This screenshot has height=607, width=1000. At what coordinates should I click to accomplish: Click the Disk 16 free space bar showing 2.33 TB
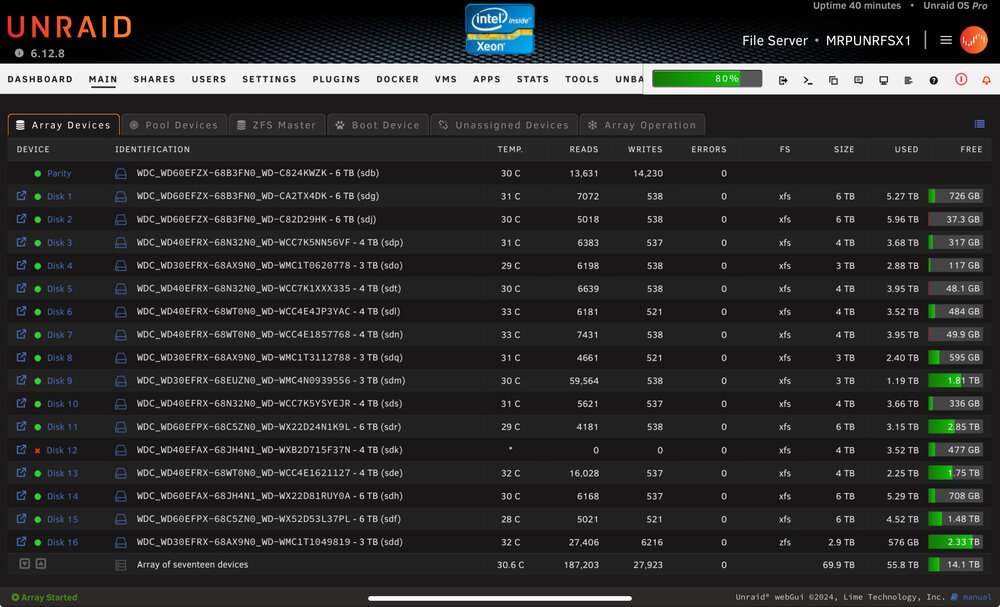point(955,542)
